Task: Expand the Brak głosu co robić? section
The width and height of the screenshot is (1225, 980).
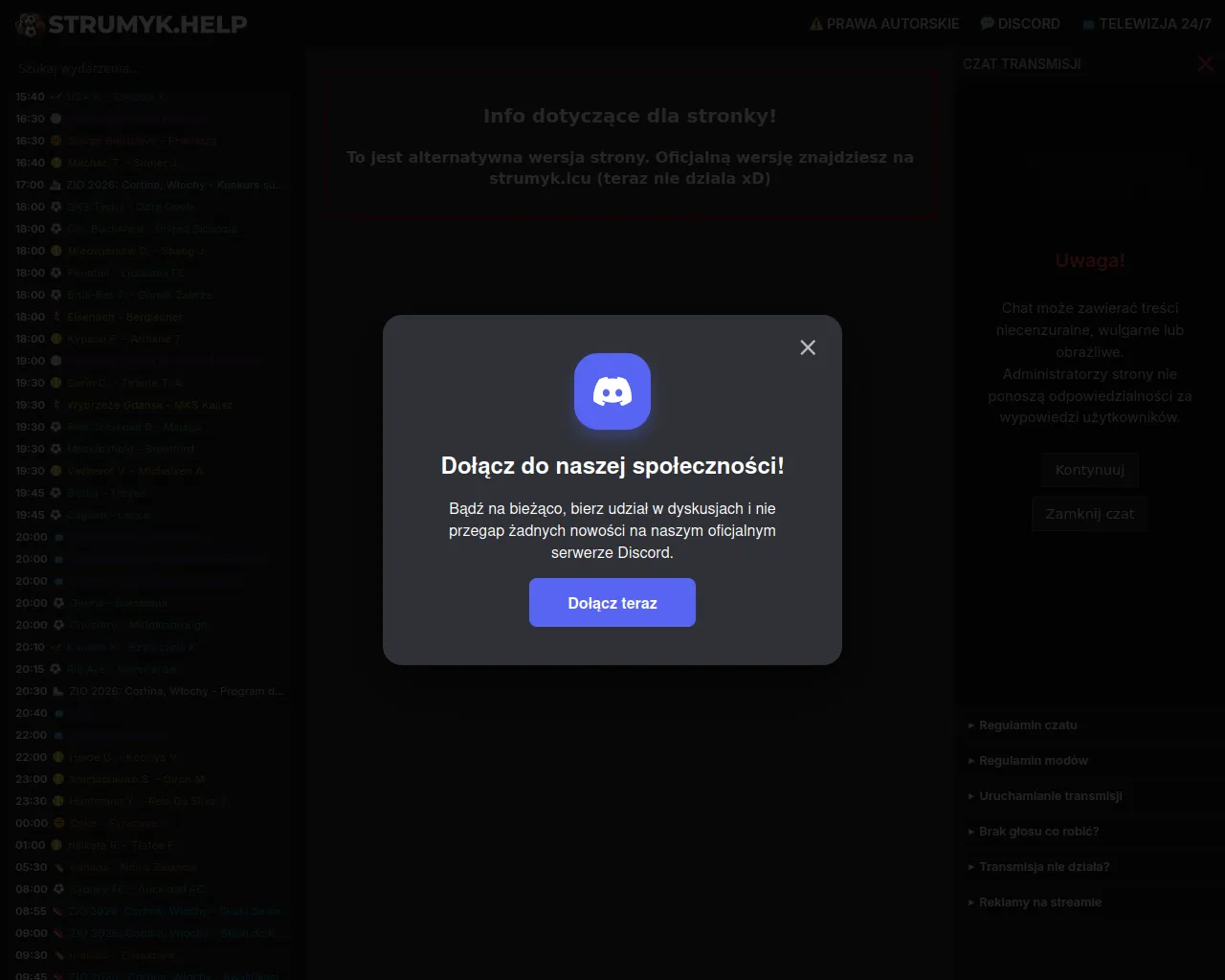Action: coord(1034,832)
